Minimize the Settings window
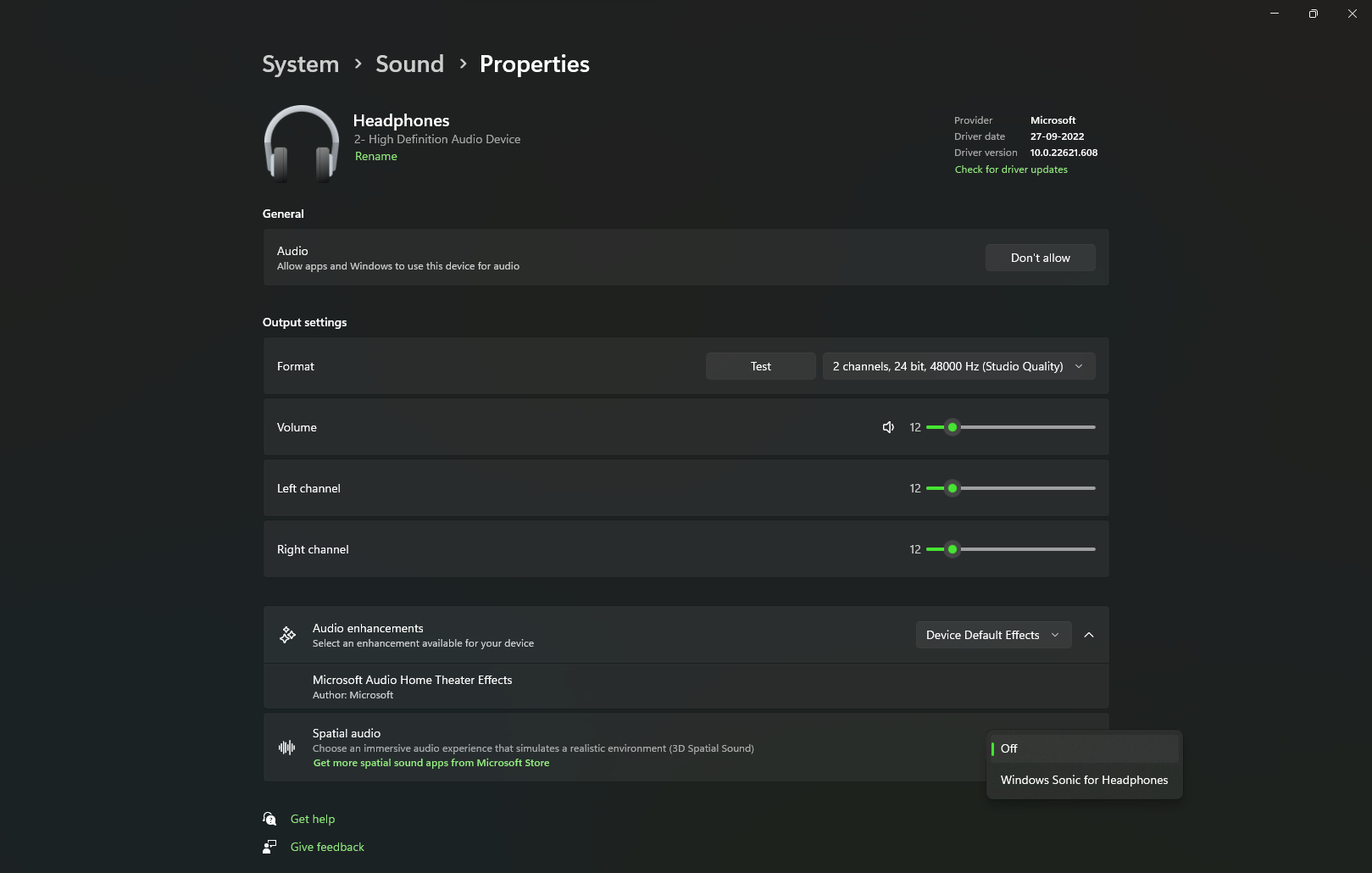 pyautogui.click(x=1274, y=14)
